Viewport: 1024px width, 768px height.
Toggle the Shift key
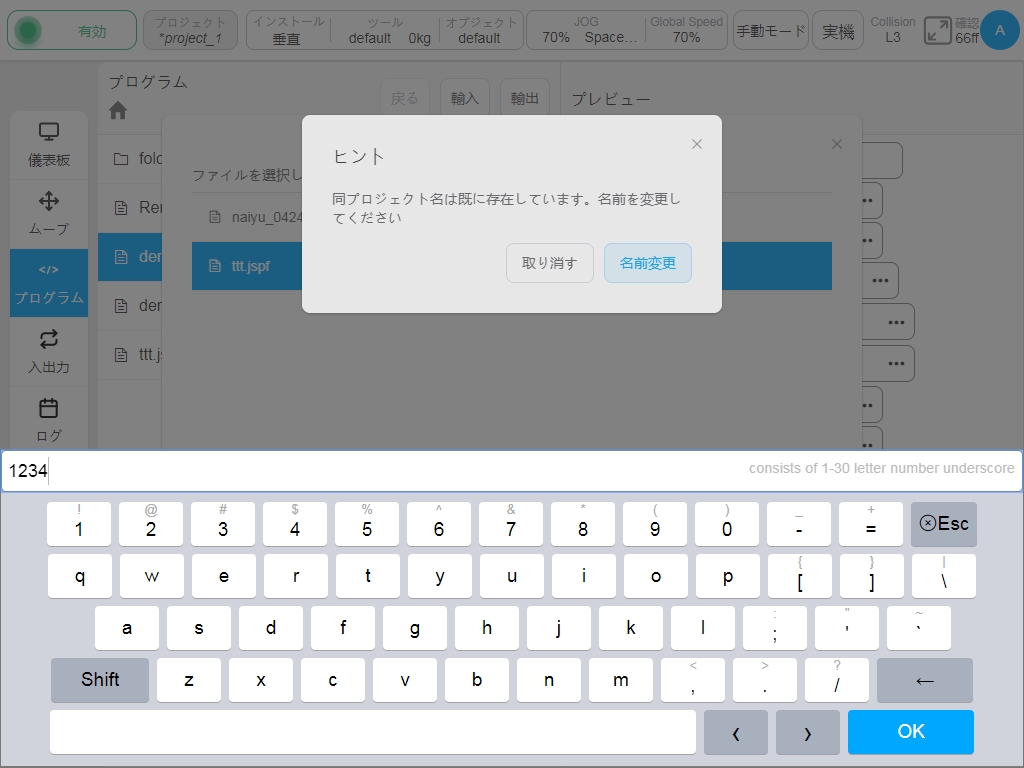pos(100,680)
